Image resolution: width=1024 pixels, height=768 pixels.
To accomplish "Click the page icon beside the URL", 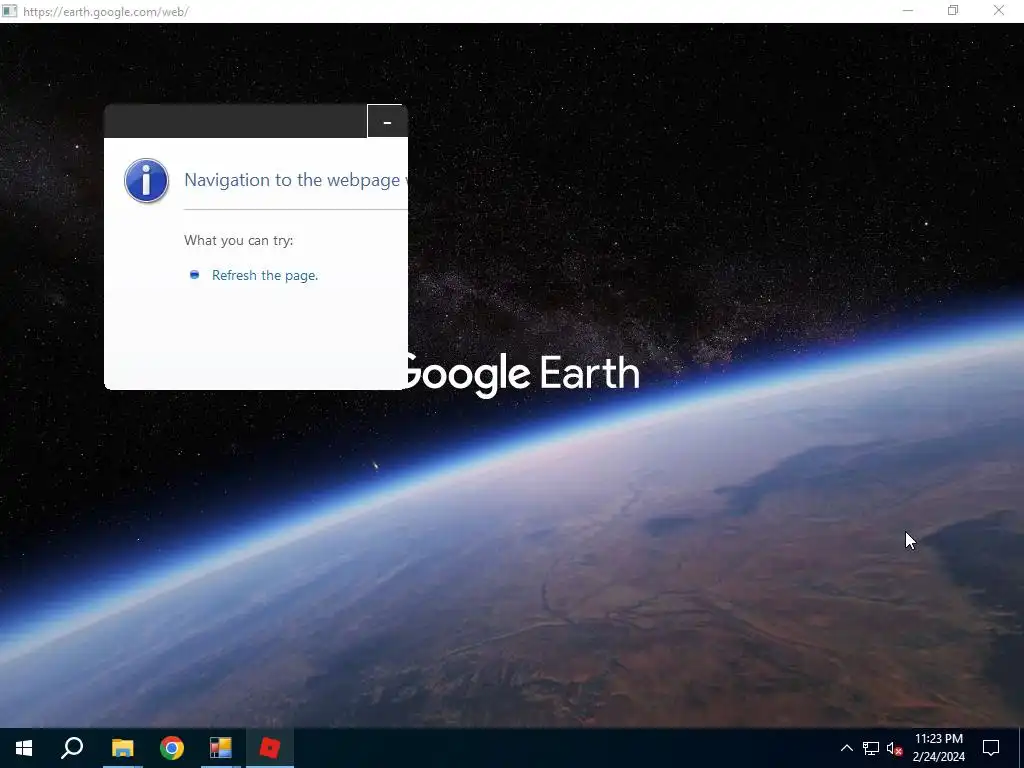I will click(x=10, y=11).
